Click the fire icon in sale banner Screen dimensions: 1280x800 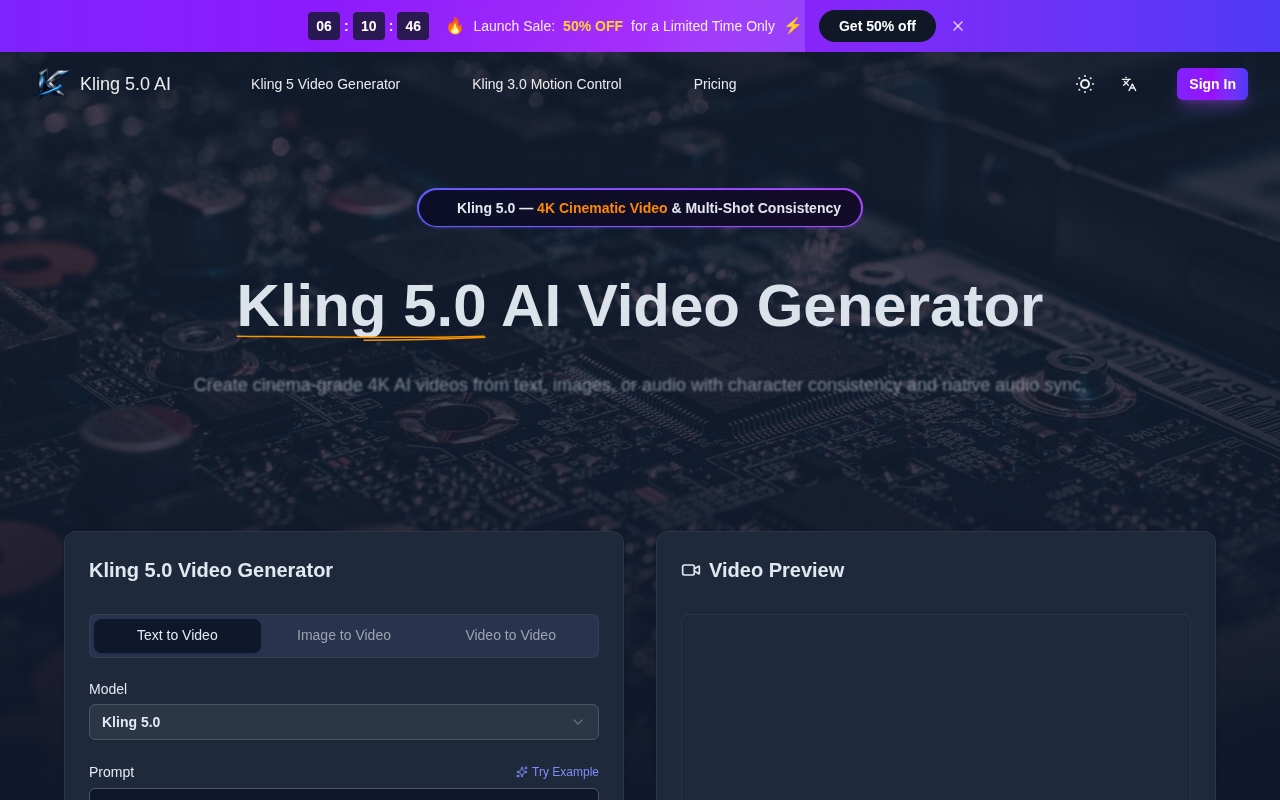(455, 26)
